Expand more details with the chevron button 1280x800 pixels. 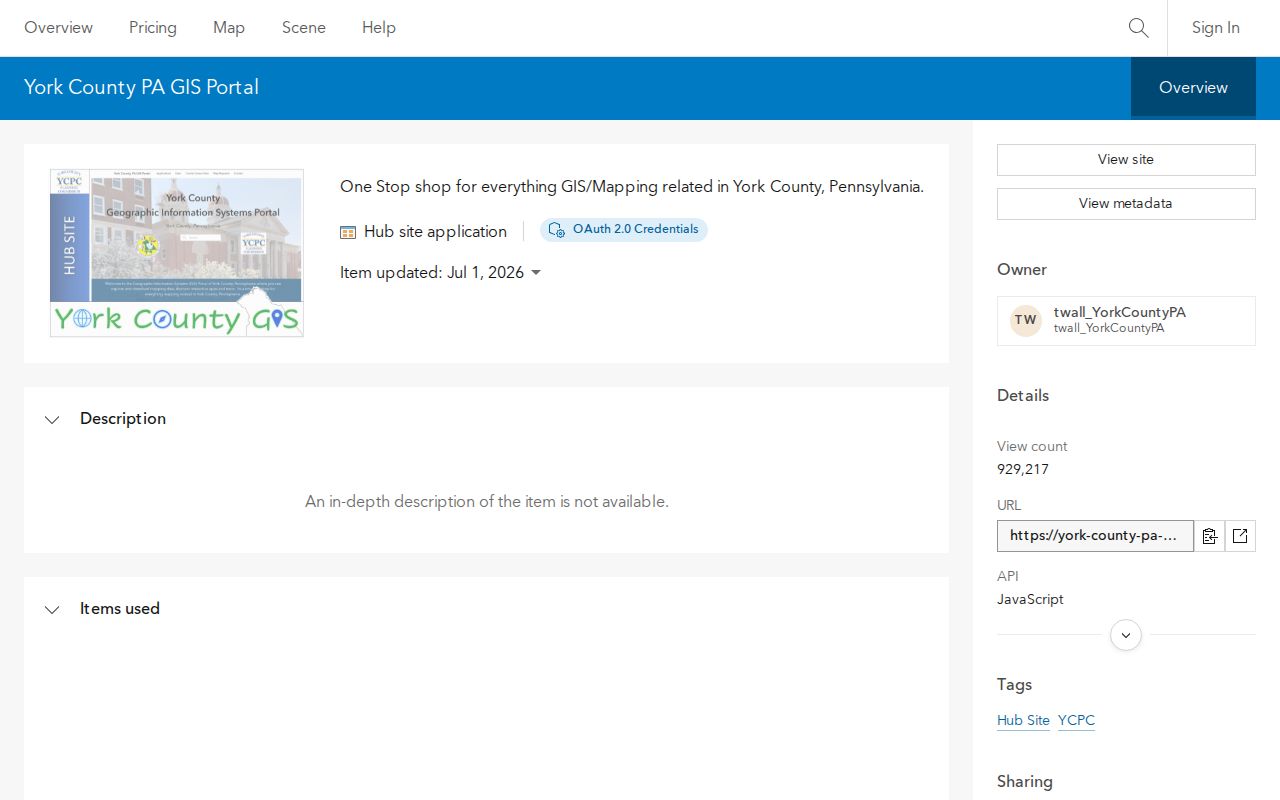click(1126, 635)
